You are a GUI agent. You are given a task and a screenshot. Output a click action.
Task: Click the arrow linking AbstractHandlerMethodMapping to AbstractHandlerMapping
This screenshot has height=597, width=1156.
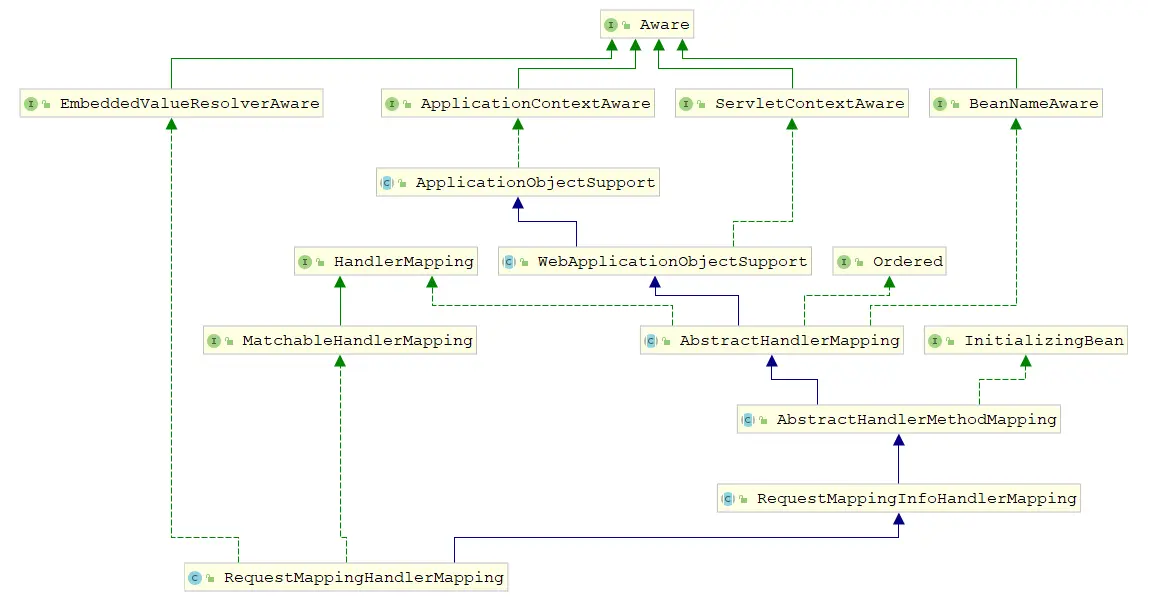click(x=770, y=365)
